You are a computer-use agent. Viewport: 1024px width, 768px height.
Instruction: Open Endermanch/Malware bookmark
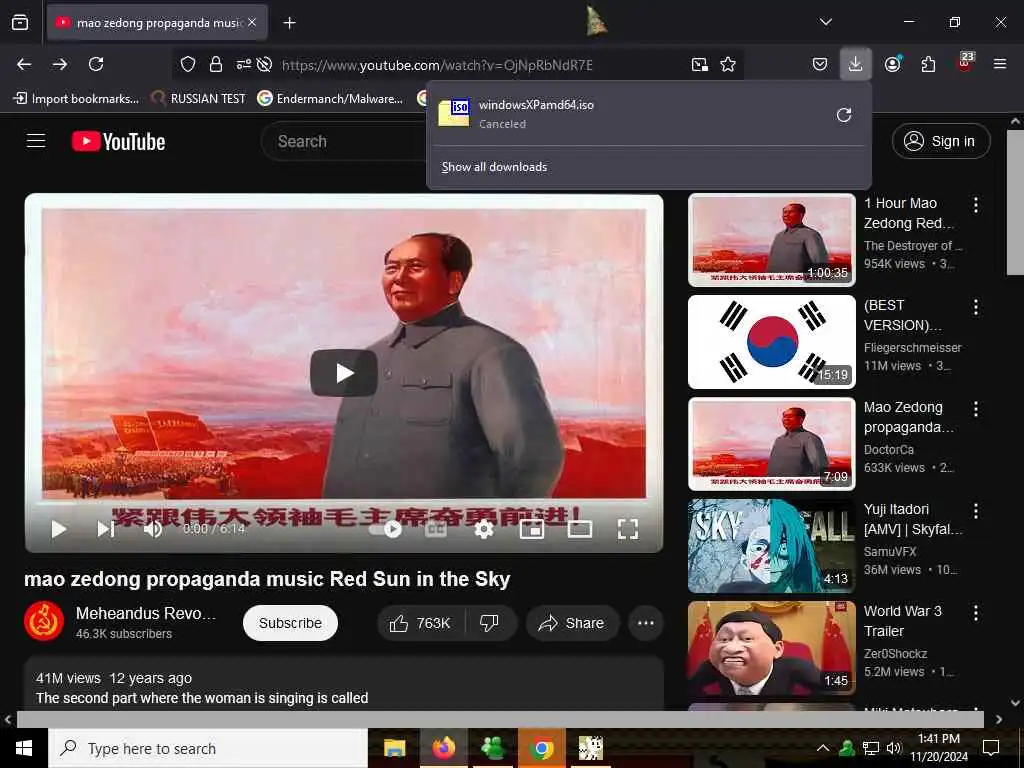[330, 99]
